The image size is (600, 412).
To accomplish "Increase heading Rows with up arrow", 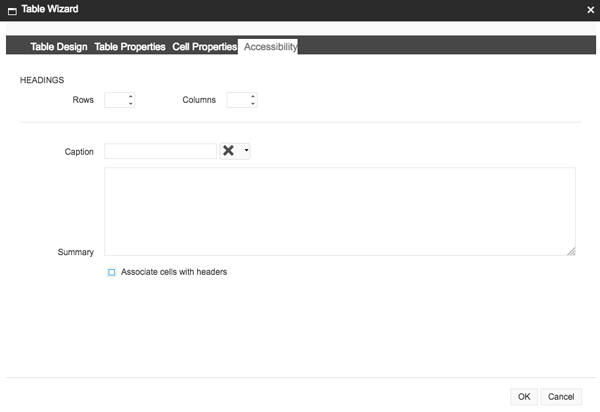I will pos(131,97).
